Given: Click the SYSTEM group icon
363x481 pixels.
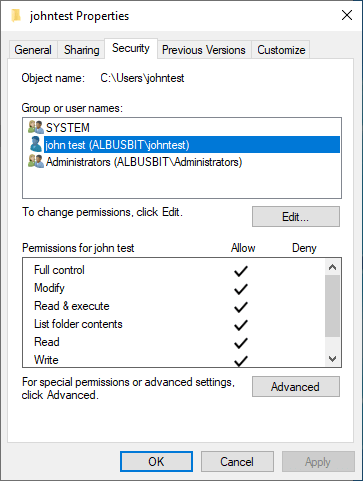Looking at the screenshot, I should point(36,127).
